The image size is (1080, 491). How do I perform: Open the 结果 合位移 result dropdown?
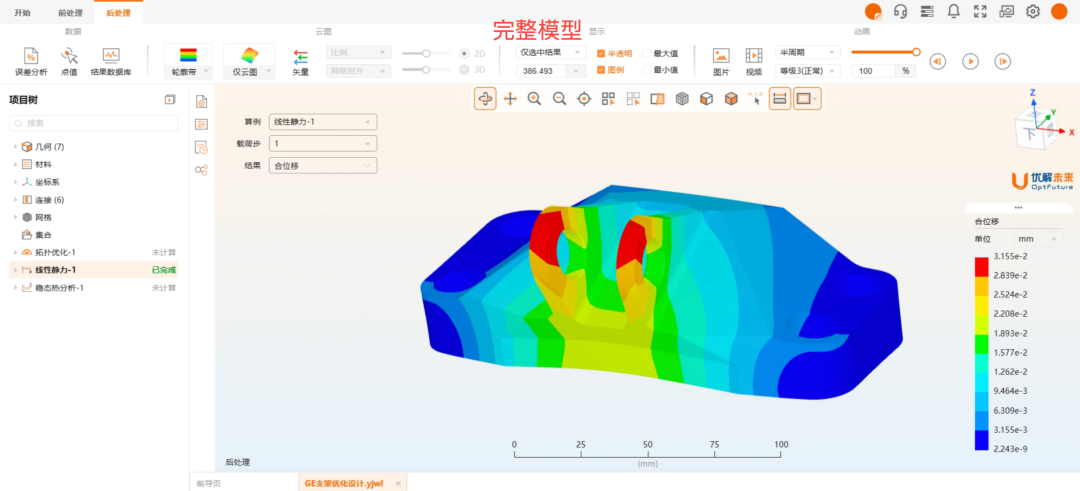322,166
